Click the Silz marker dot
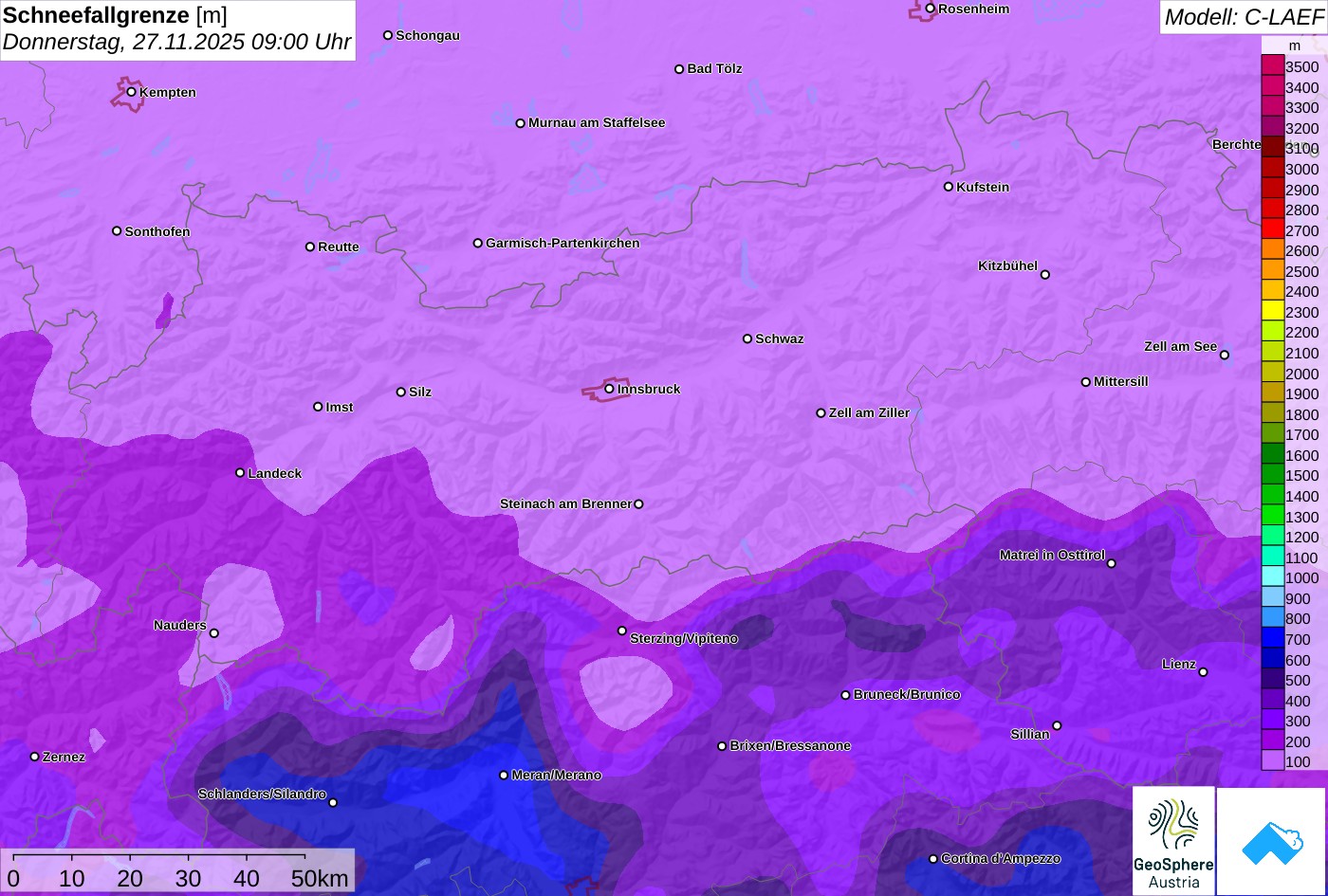This screenshot has height=896, width=1328. pyautogui.click(x=401, y=392)
